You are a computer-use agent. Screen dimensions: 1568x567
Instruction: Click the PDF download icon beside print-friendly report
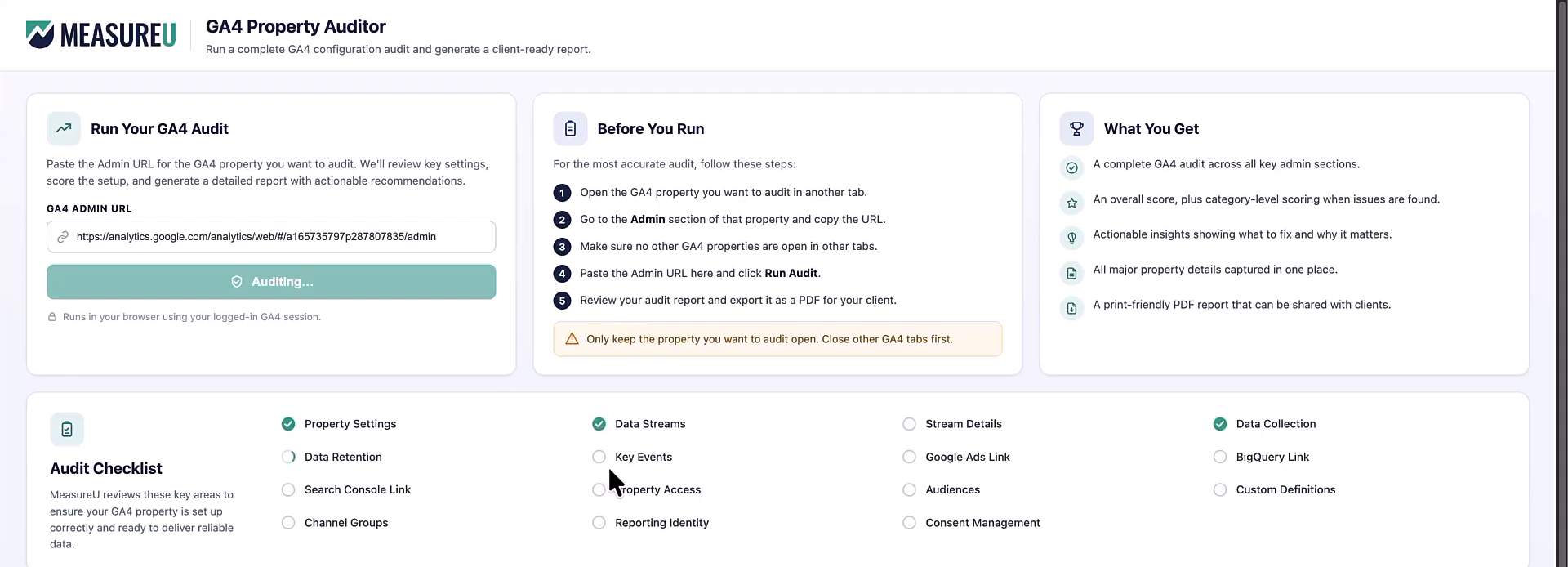(x=1072, y=308)
